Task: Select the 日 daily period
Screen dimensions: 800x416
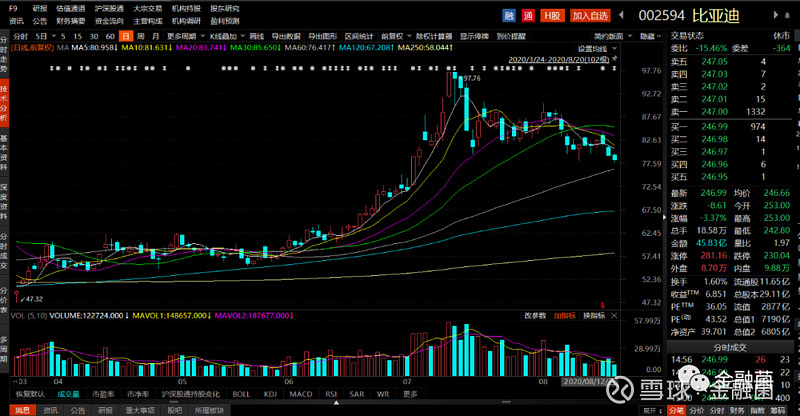Action: [126, 36]
